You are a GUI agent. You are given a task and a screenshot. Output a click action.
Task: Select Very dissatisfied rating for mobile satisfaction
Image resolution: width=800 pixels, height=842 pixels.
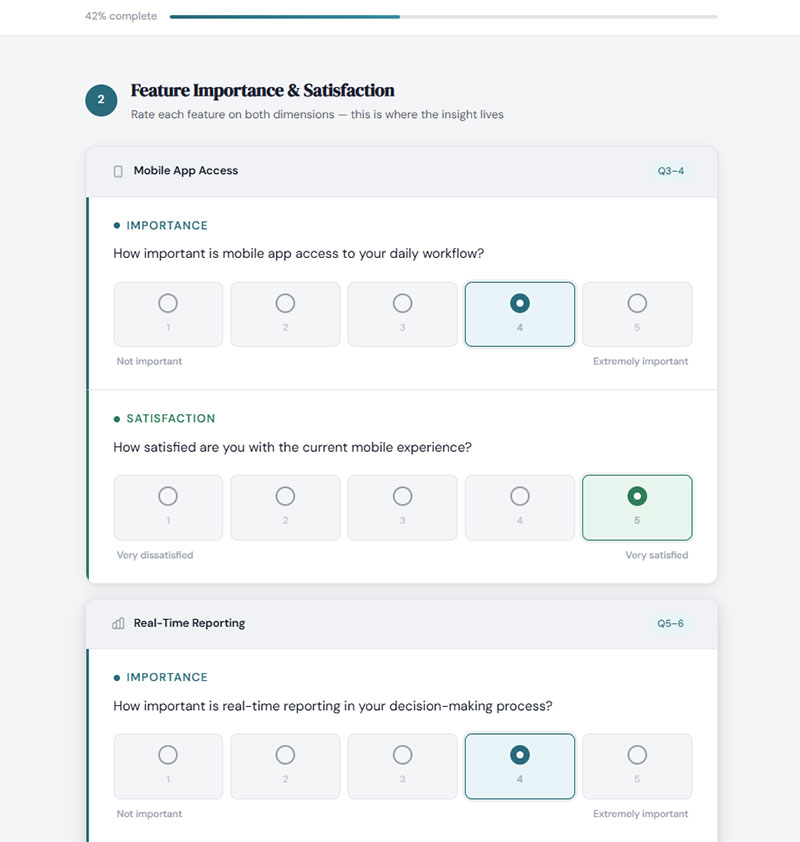(167, 507)
